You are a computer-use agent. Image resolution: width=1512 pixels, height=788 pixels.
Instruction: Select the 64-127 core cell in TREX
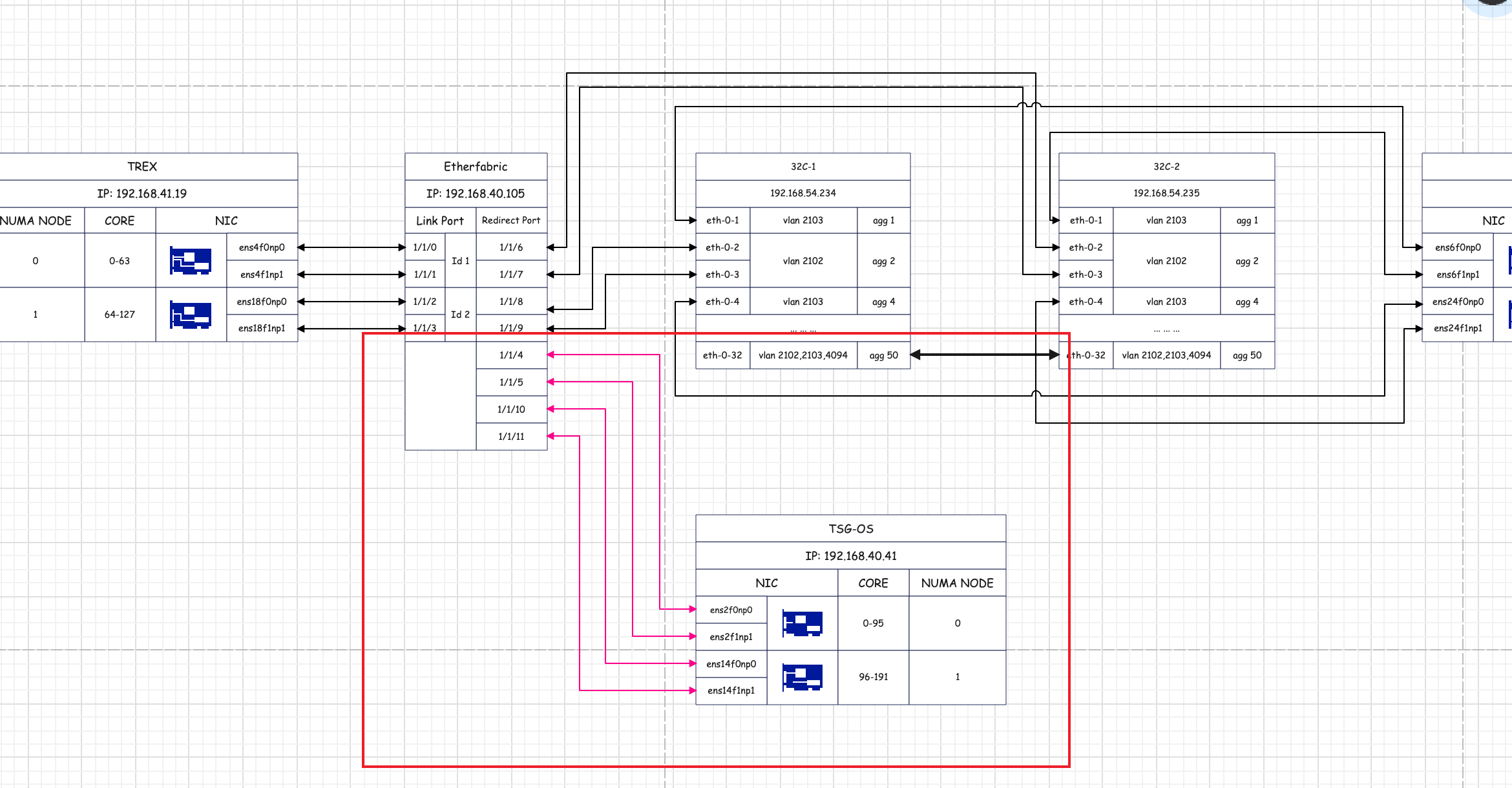[120, 315]
